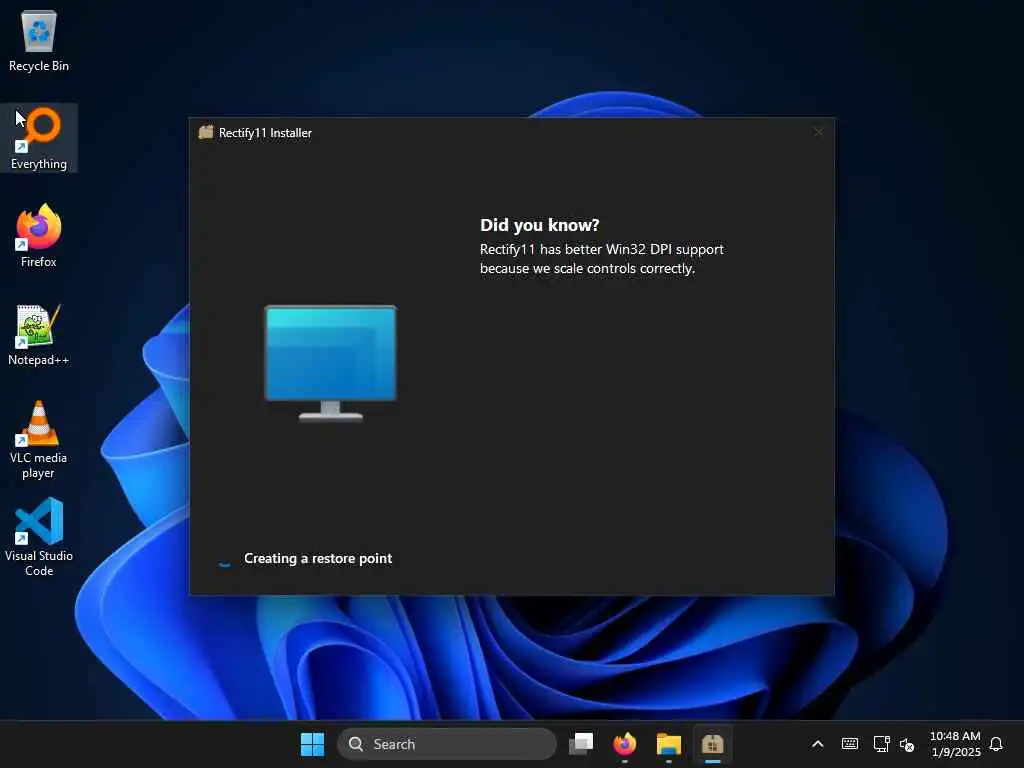Click the Rectify11 Installer title bar icon
The width and height of the screenshot is (1024, 768).
[x=206, y=133]
